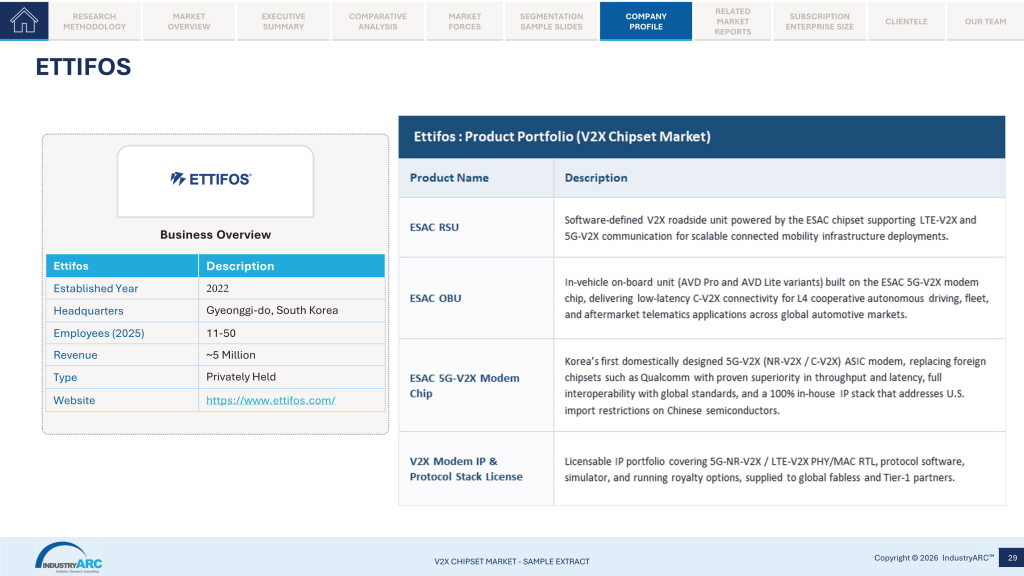This screenshot has width=1024, height=576.
Task: Select the ESAC 5G-V2X Modem Chip product name
Action: tap(464, 385)
